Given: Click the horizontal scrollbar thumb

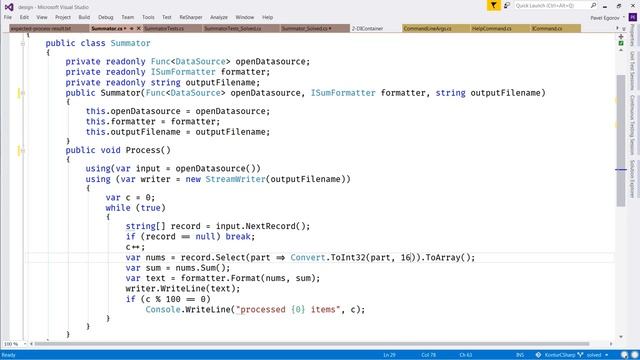Looking at the screenshot, I should [312, 344].
